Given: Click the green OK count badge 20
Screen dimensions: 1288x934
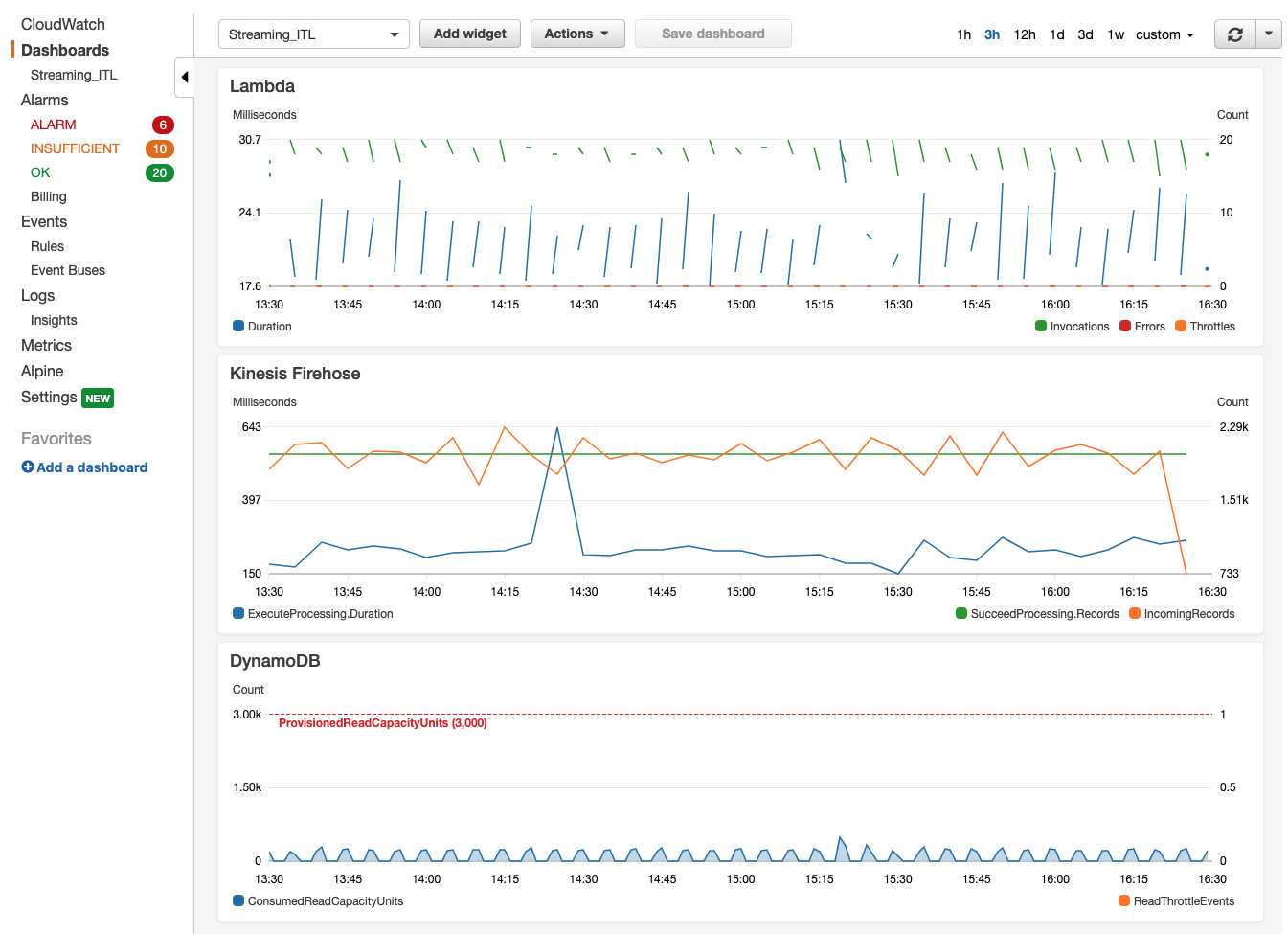Looking at the screenshot, I should point(160,172).
